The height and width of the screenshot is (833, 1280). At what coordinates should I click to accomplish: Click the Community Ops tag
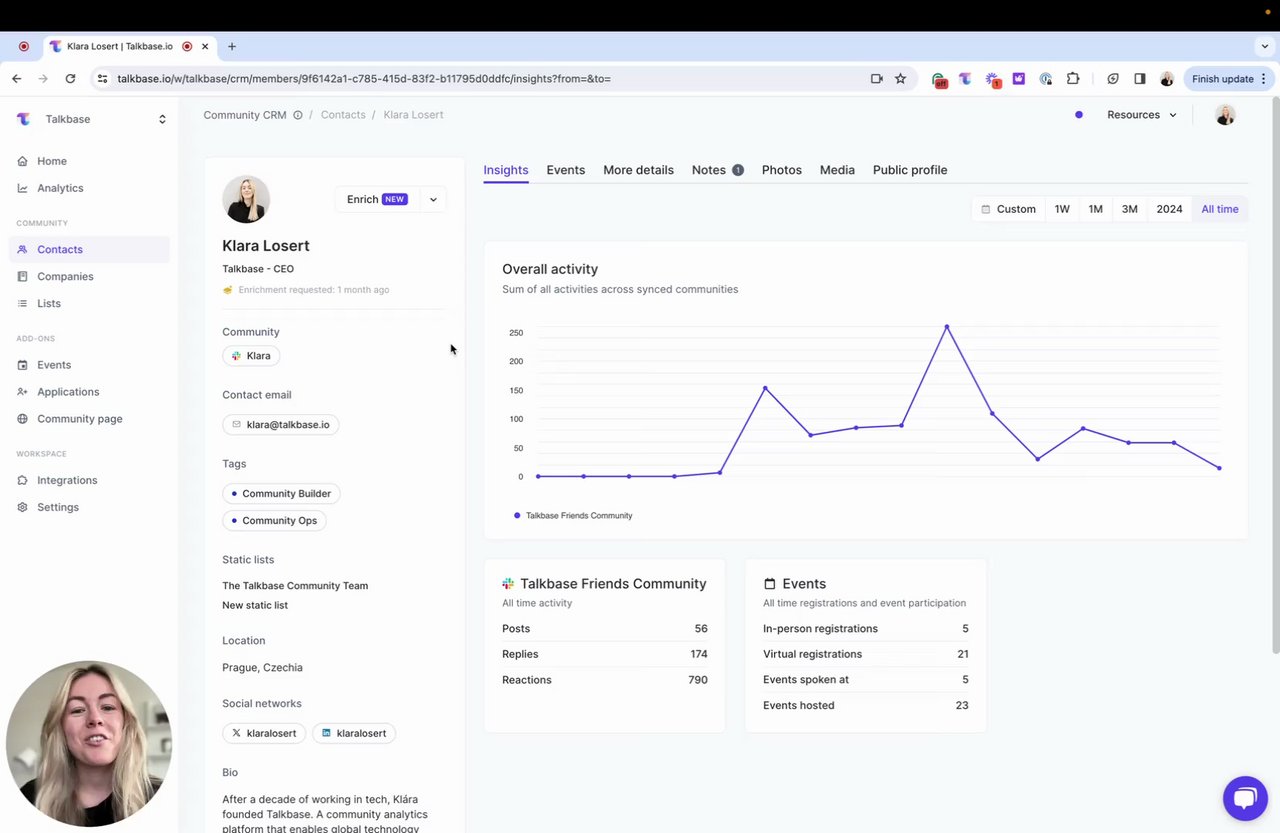point(275,520)
